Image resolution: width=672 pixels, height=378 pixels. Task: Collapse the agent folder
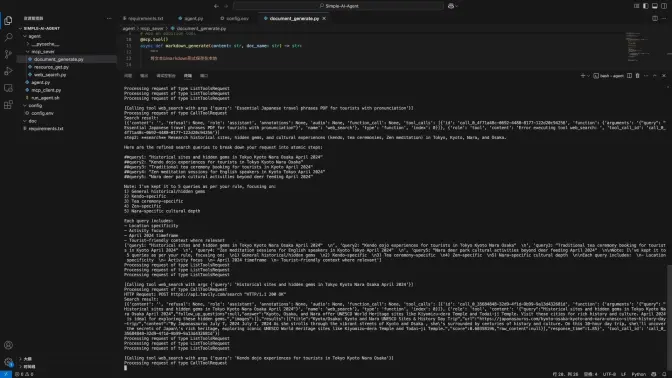[34, 36]
